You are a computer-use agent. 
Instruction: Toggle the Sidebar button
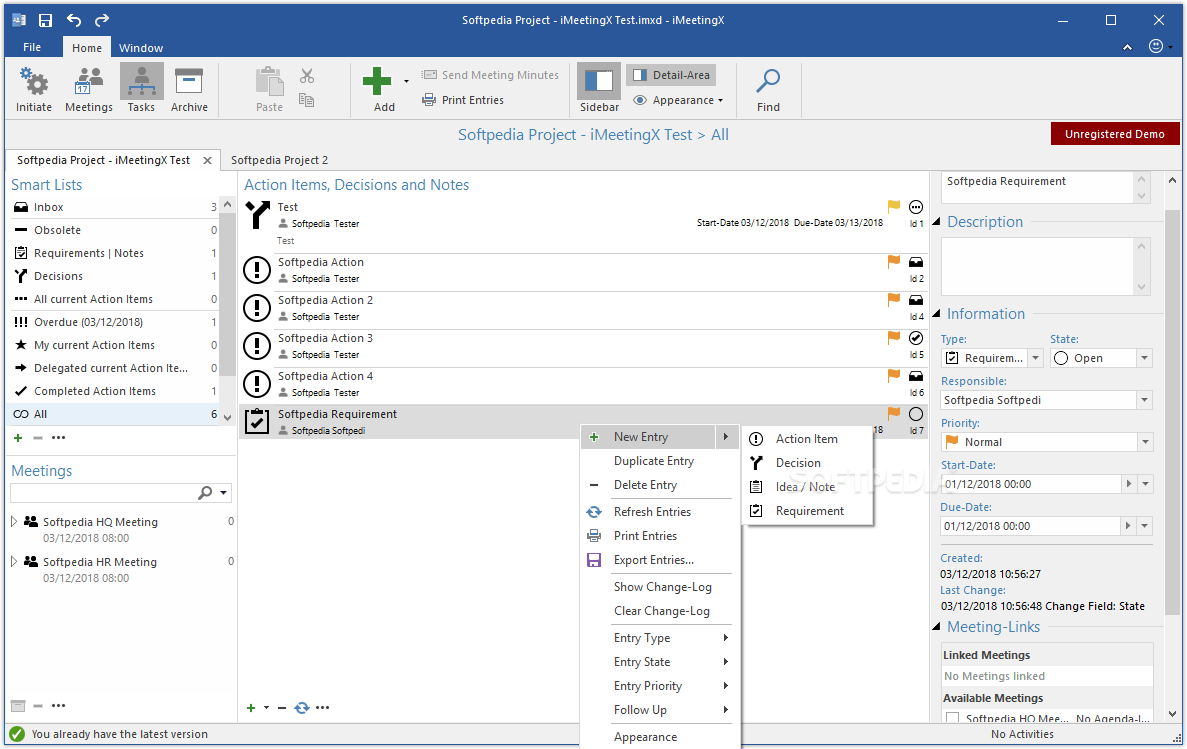[x=599, y=89]
